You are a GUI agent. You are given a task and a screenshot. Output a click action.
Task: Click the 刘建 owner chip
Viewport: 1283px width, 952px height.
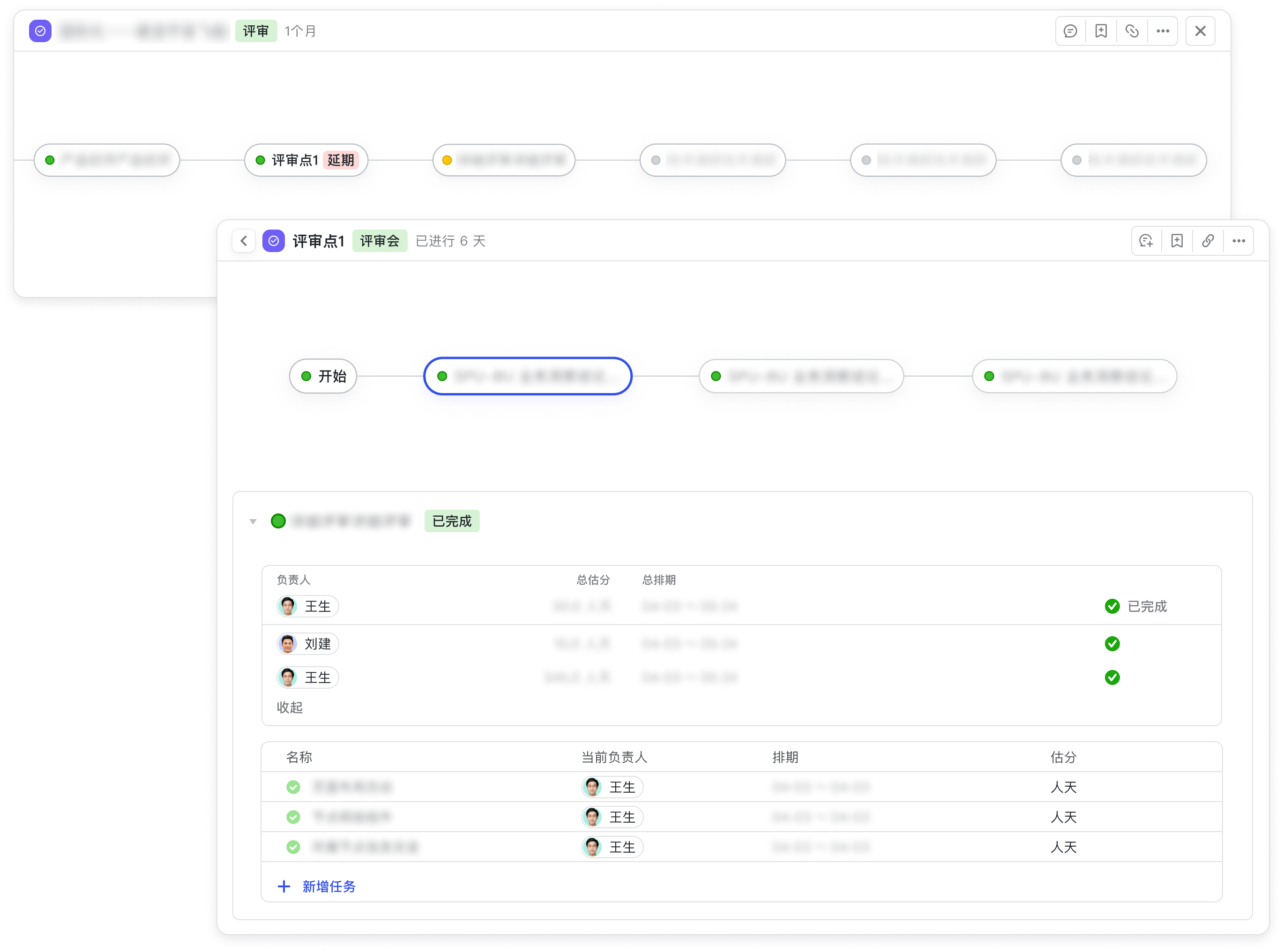(x=308, y=644)
